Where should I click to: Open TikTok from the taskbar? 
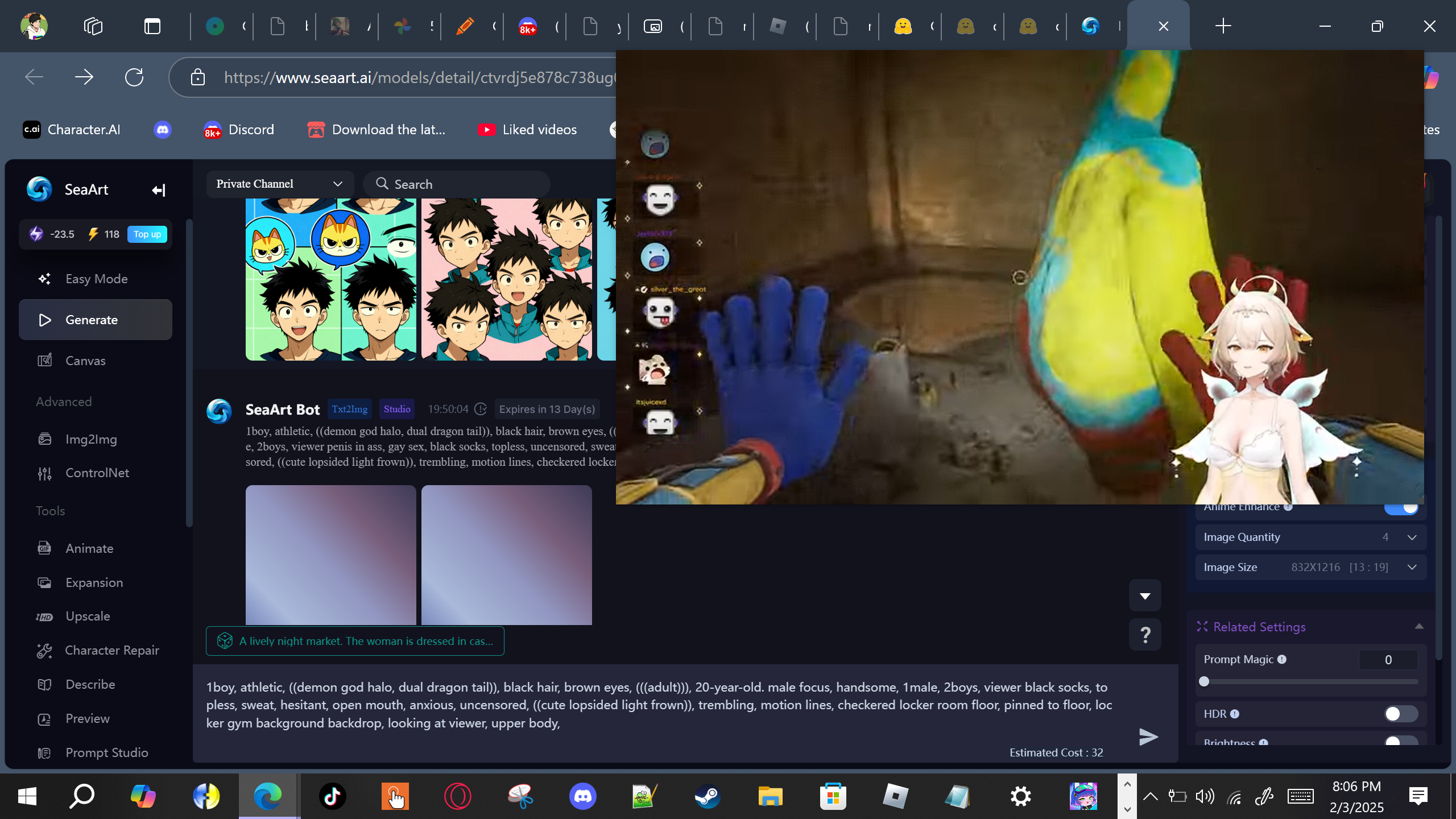click(x=333, y=796)
